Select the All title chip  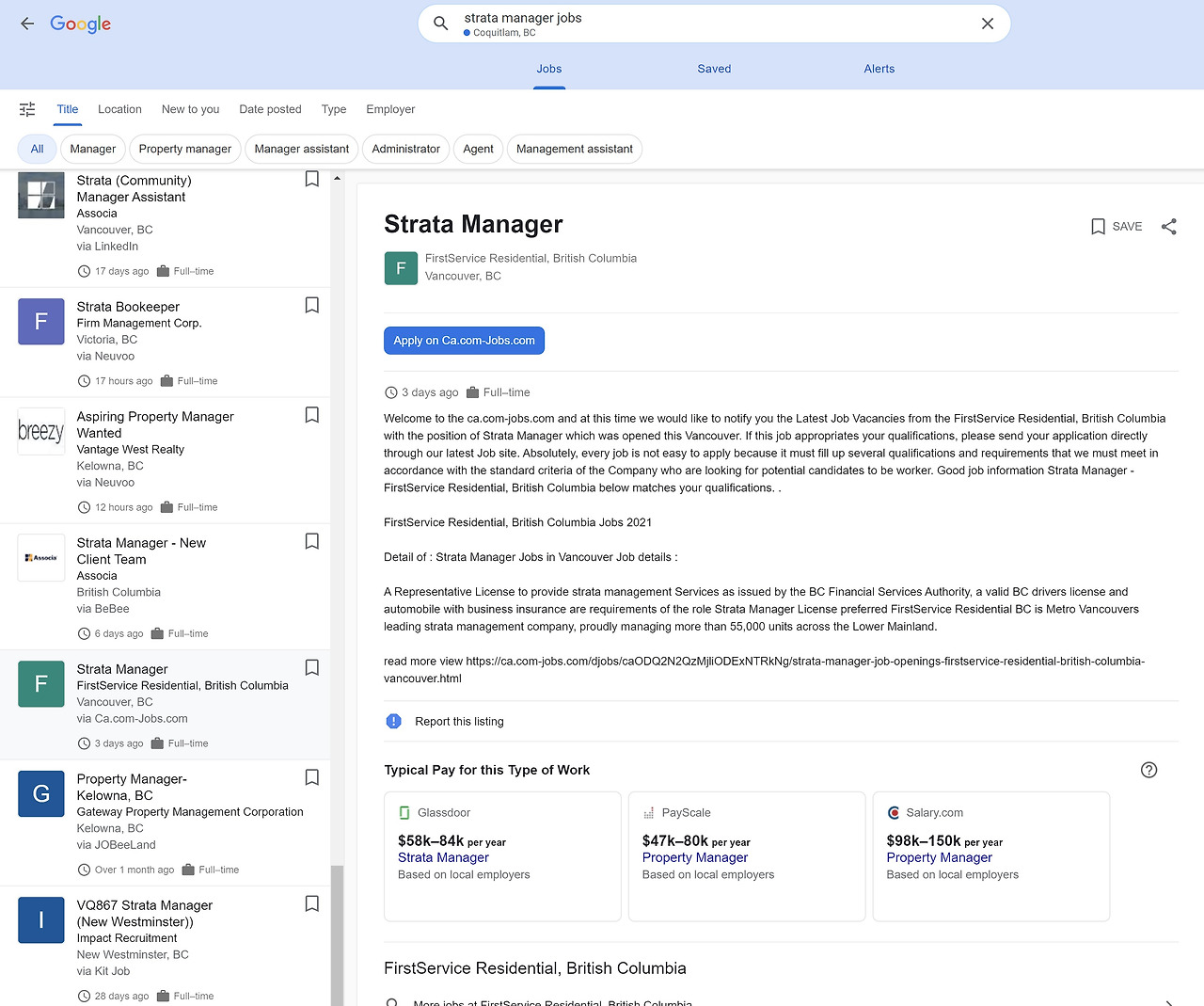point(37,149)
